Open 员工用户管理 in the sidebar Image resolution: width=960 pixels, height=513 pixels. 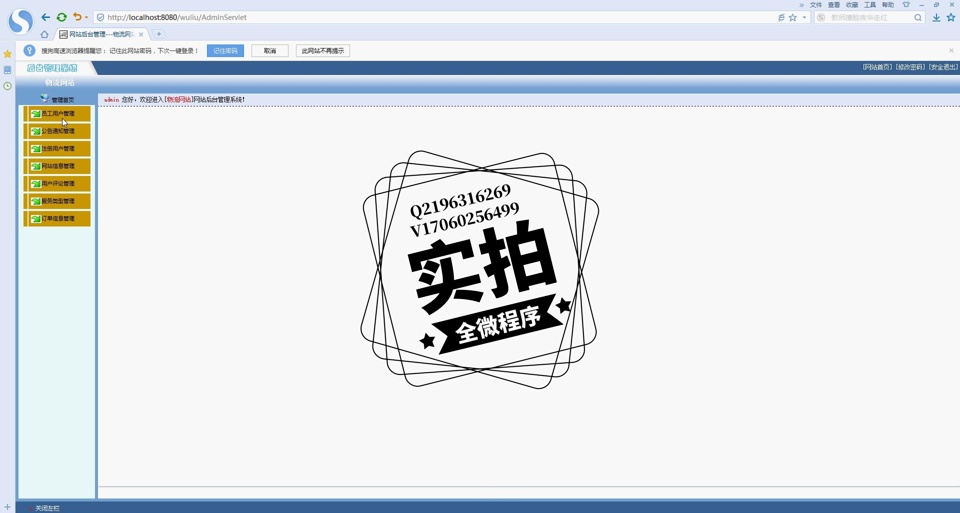coord(58,114)
